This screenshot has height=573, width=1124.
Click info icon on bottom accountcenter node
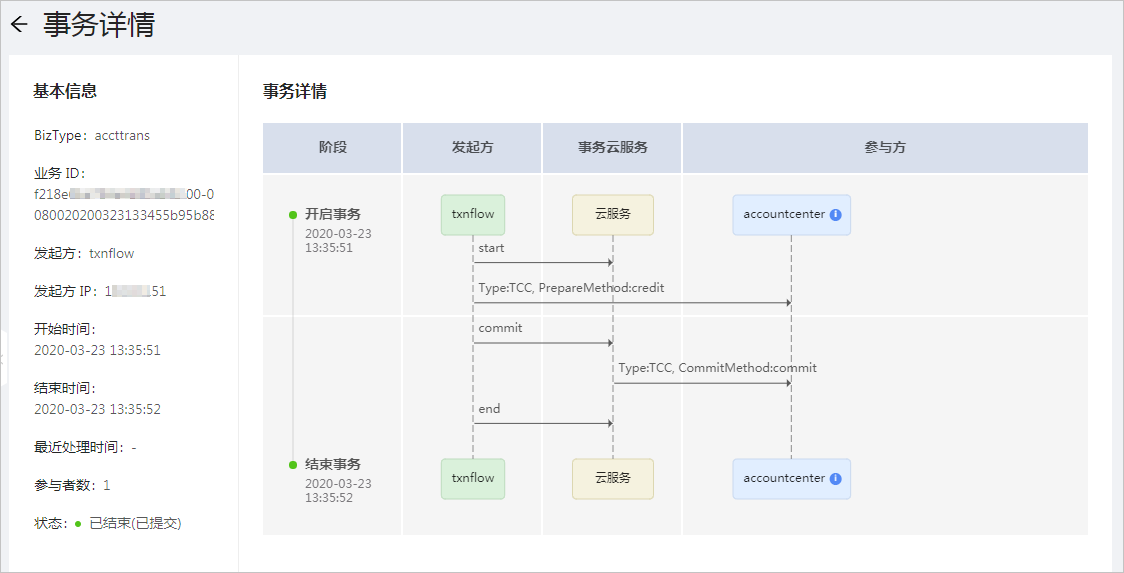click(835, 478)
